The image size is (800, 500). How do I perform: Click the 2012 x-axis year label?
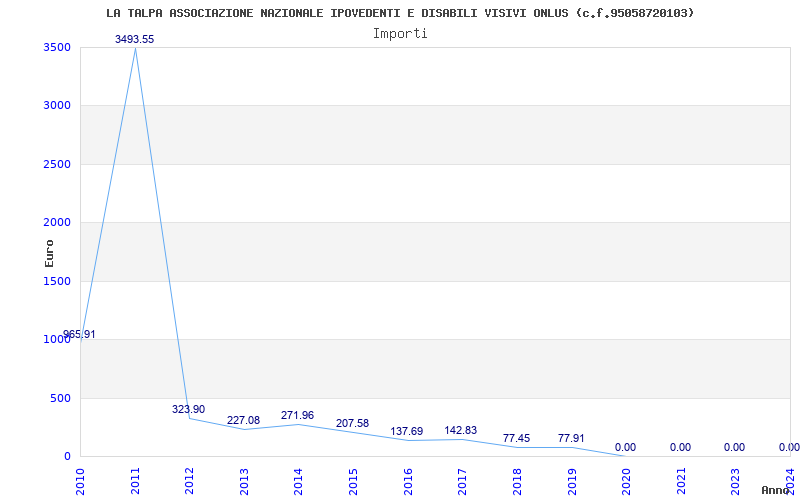tap(190, 482)
